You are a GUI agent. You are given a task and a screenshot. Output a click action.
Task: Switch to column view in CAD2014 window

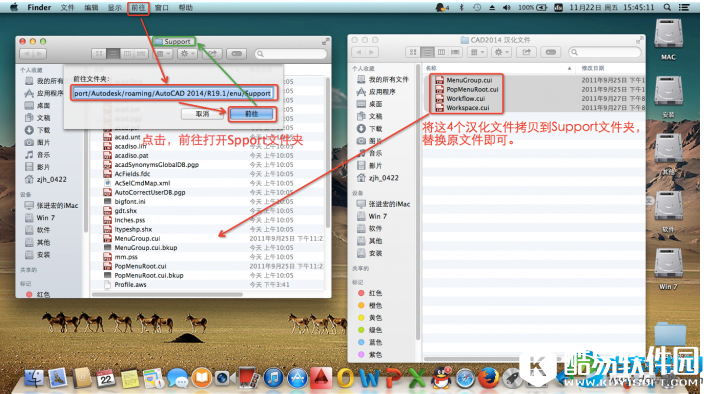coord(441,52)
